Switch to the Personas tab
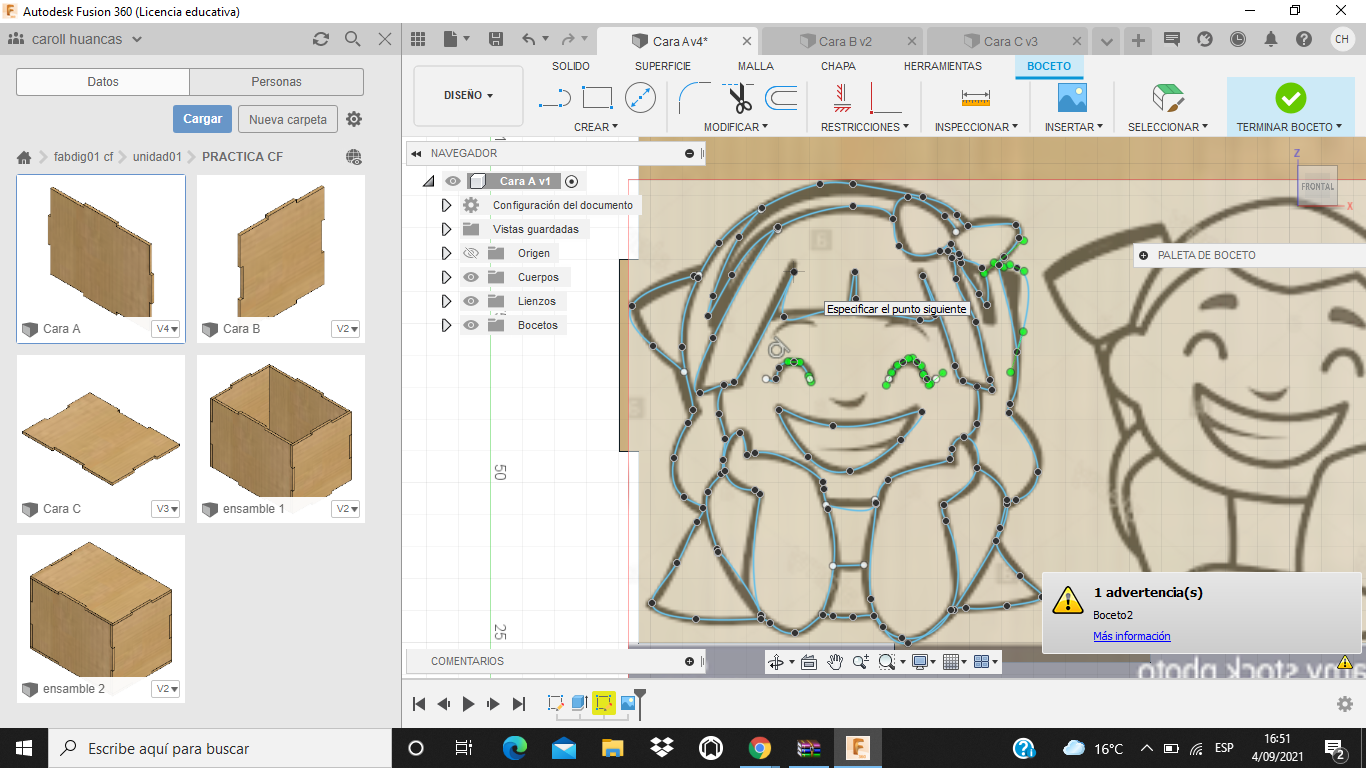Screen dimensions: 1366x768 coord(277,82)
